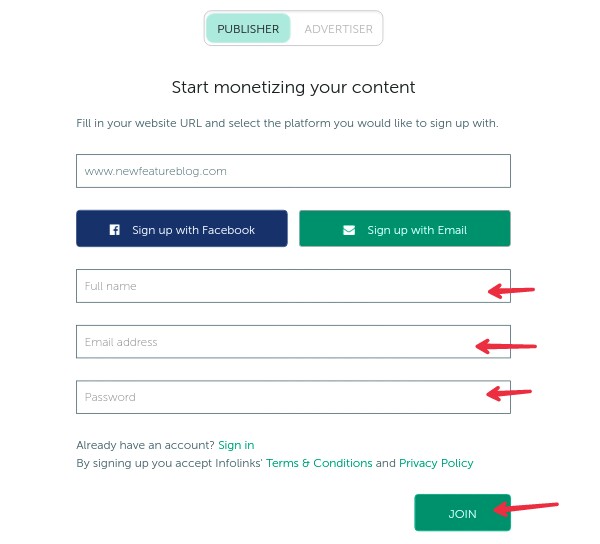
Task: Click the Start monetizing your content heading
Action: point(293,87)
